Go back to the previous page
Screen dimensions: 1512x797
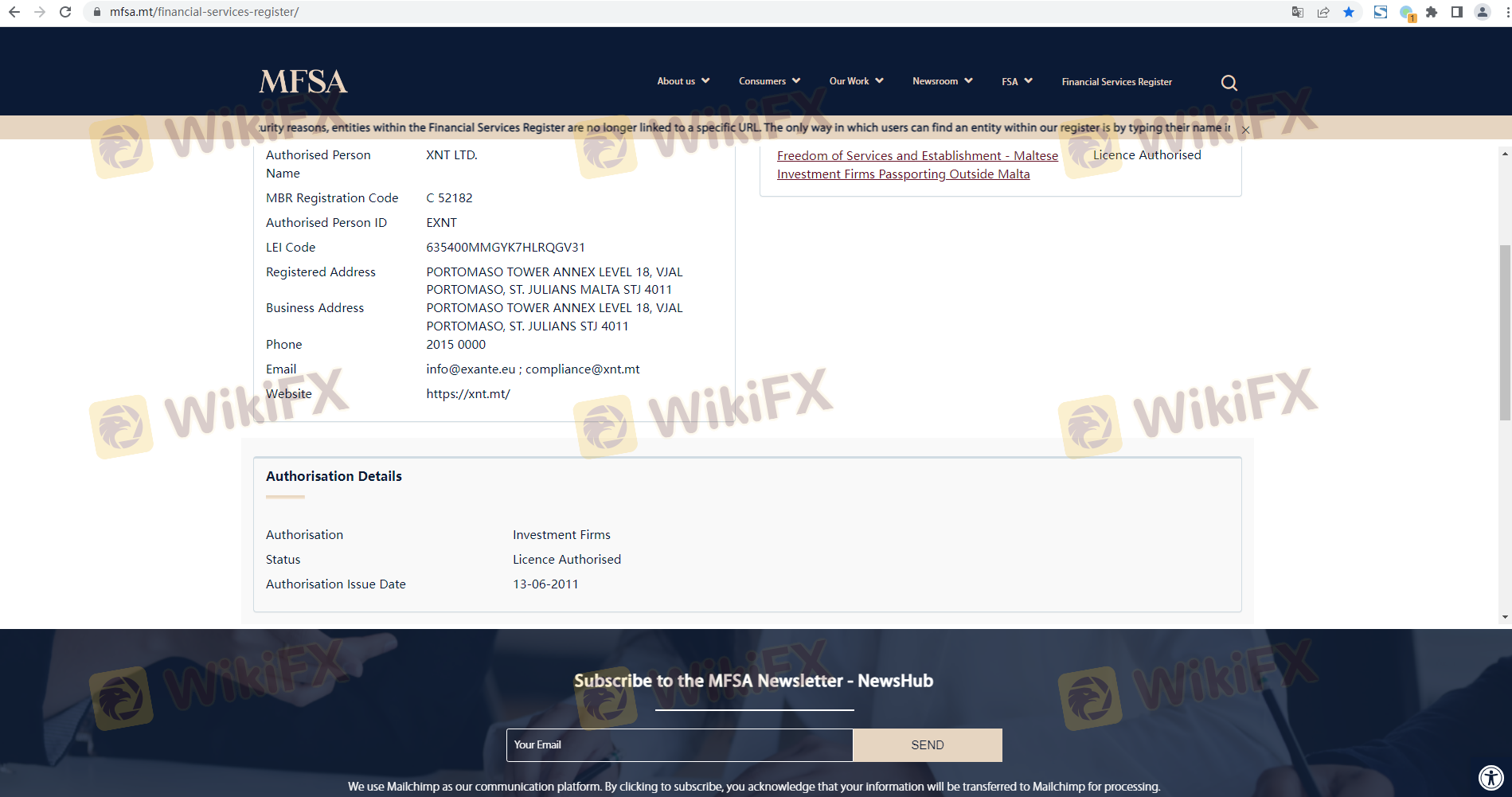14,12
